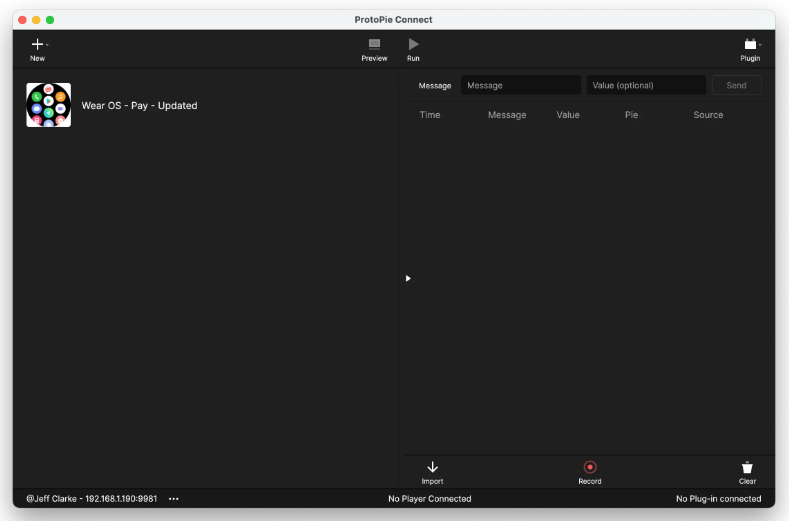789x521 pixels.
Task: Select the 'Wear OS - Pay - Updated' title
Action: pyautogui.click(x=139, y=106)
